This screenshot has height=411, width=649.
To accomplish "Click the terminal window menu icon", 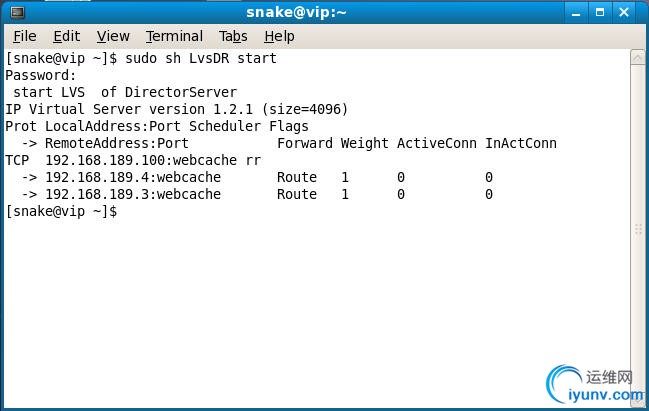I will tap(16, 12).
